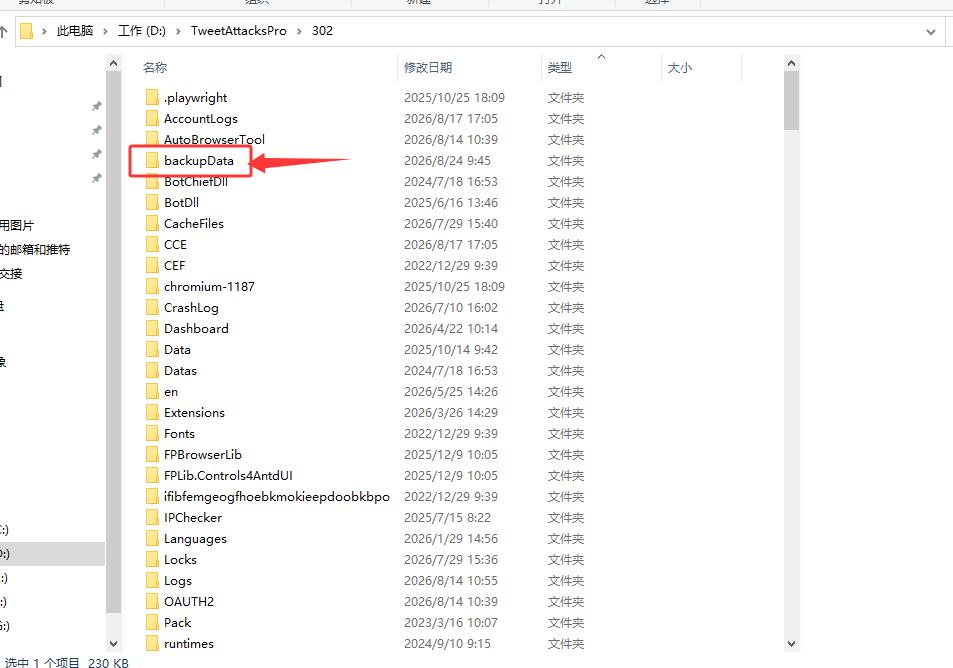Click the date 2025/6/16 13:46

(450, 202)
